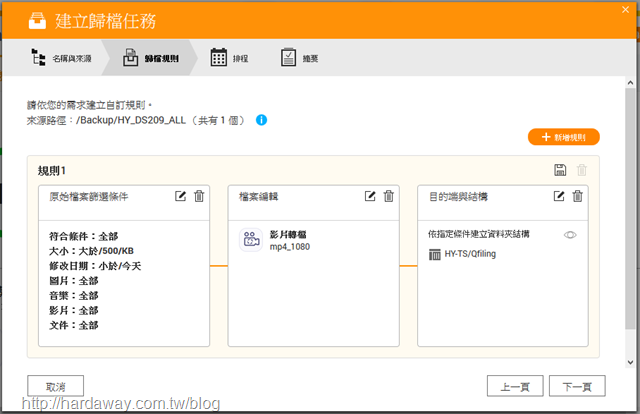
Task: Delete the 目的端與結構 card
Action: 578,196
